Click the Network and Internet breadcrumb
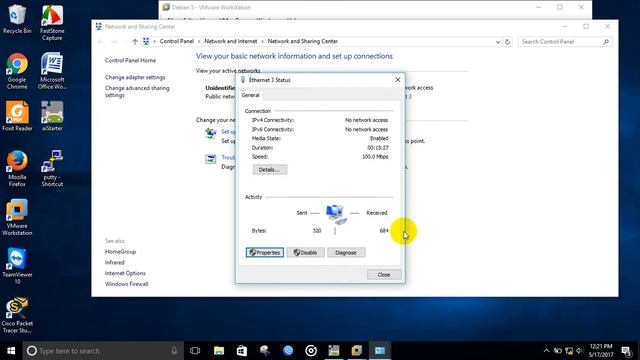Viewport: 640px width, 360px height. tap(231, 41)
